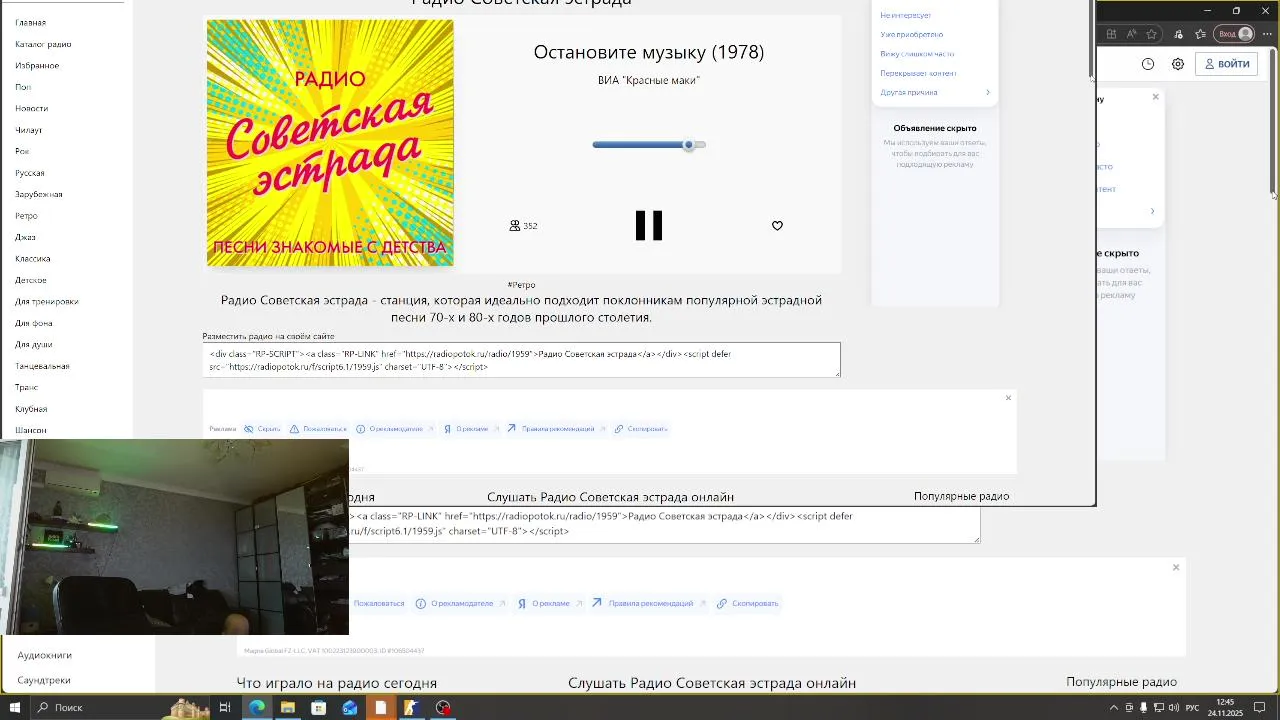The width and height of the screenshot is (1280, 720).
Task: Pause the radio with the pause button
Action: pyautogui.click(x=649, y=225)
